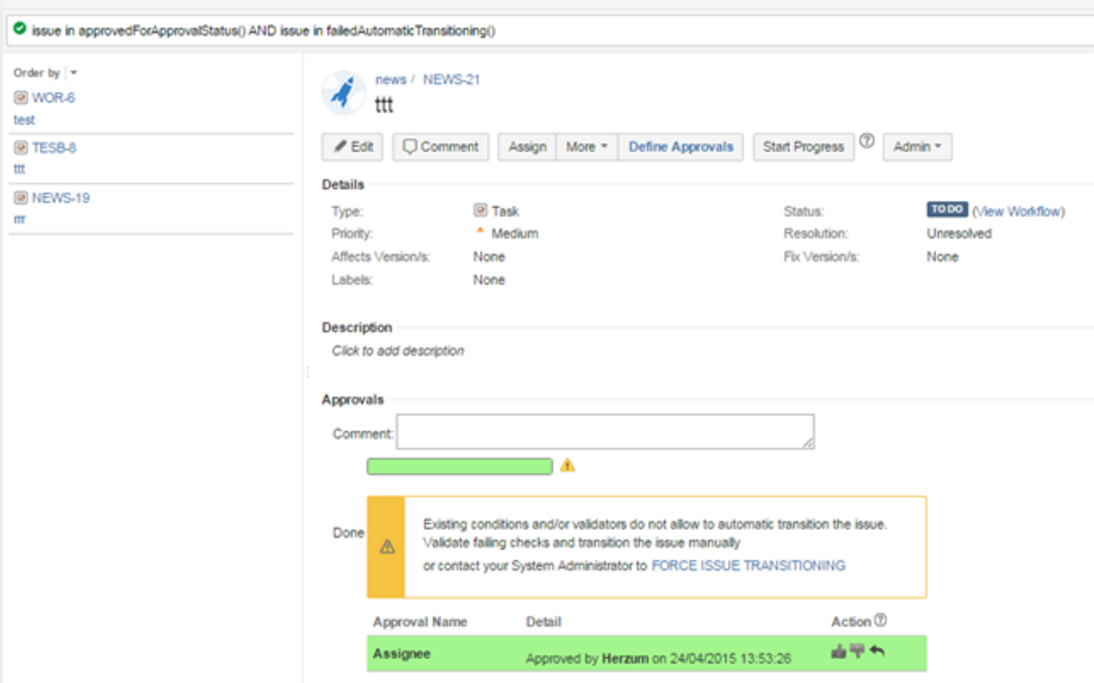1094x683 pixels.
Task: Click the task type icon of WOR-6
Action: tap(20, 98)
